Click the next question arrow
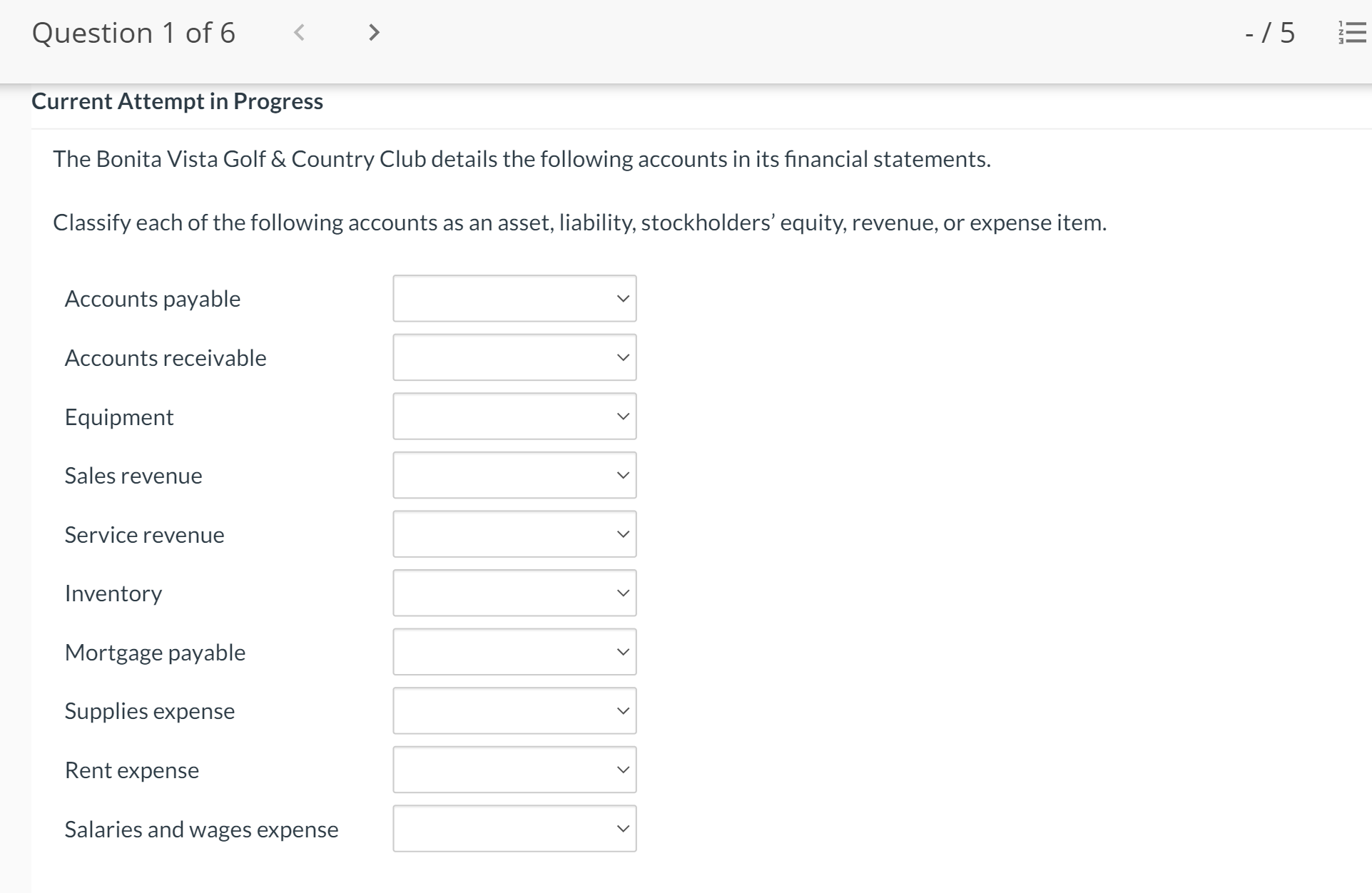Viewport: 1372px width, 893px height. tap(374, 32)
